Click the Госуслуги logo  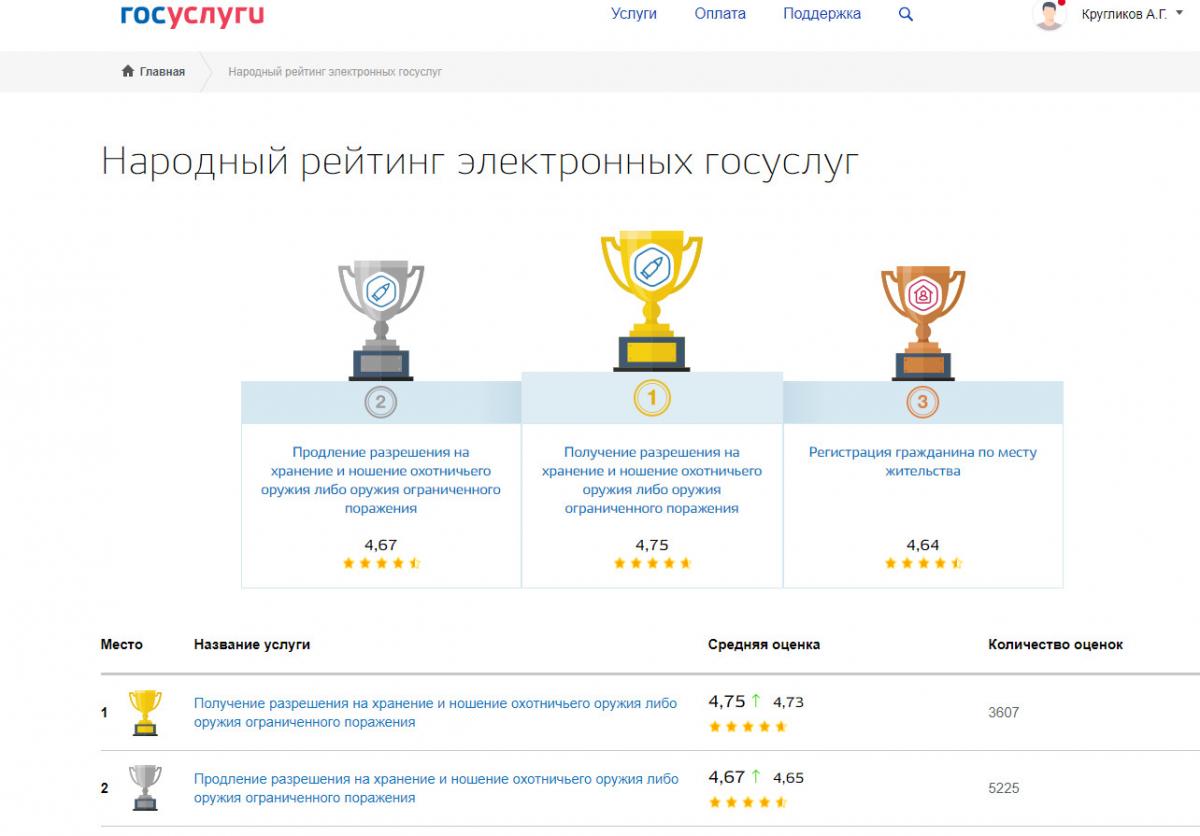[x=192, y=14]
